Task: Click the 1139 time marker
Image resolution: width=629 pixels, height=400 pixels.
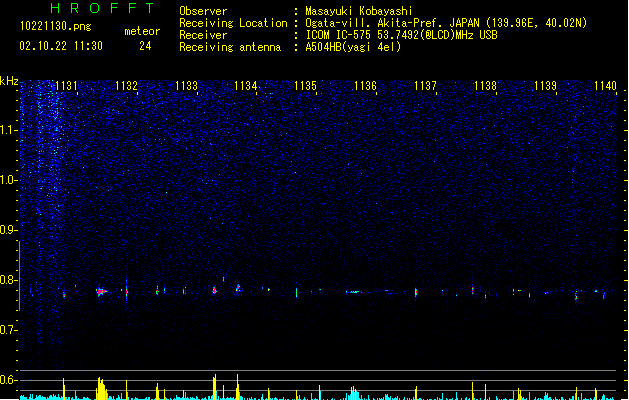Action: 546,86
